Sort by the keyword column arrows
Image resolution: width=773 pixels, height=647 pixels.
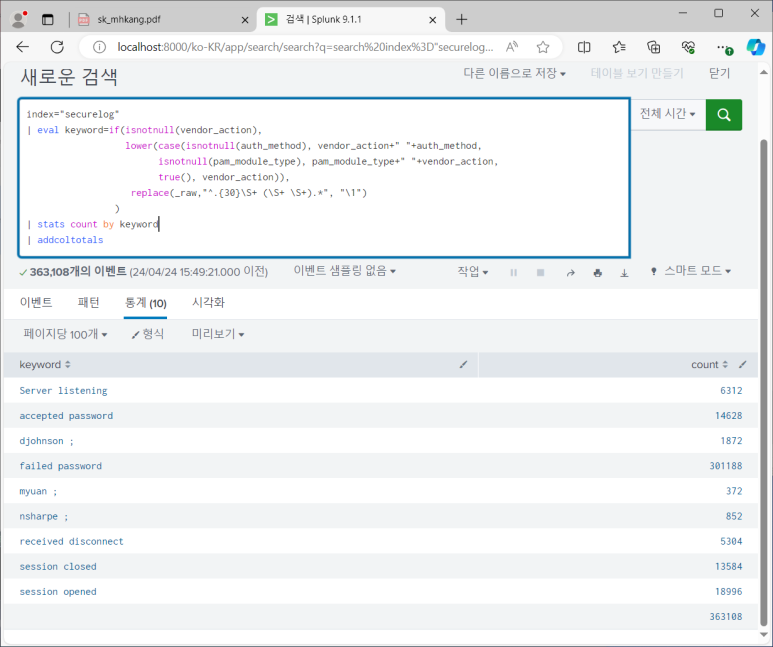pyautogui.click(x=68, y=364)
